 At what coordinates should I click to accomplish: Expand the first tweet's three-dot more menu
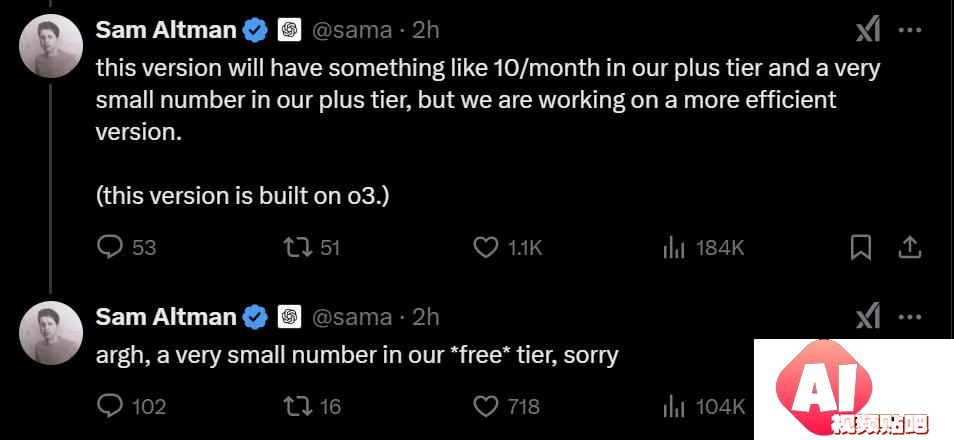click(x=910, y=30)
